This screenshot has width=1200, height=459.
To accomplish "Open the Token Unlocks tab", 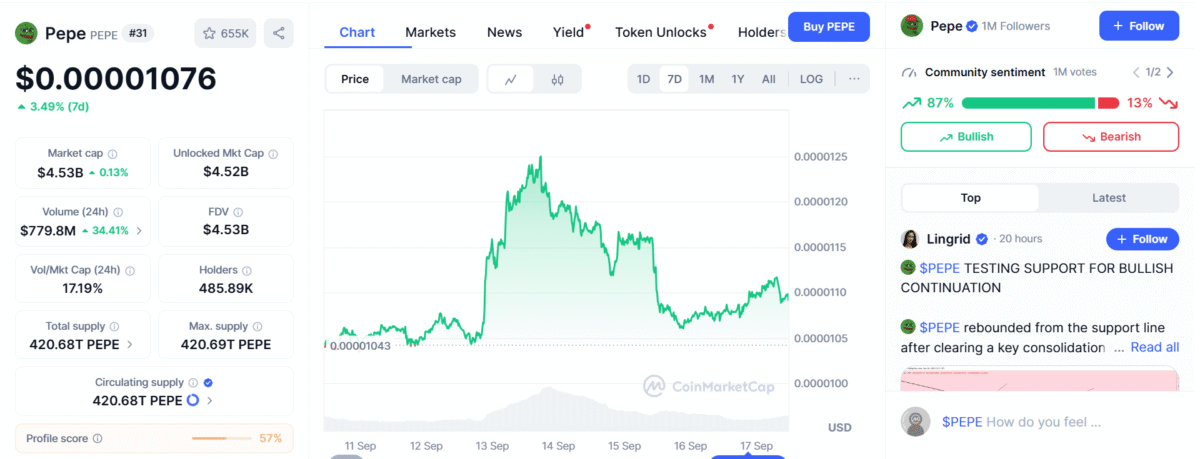I will tap(661, 32).
